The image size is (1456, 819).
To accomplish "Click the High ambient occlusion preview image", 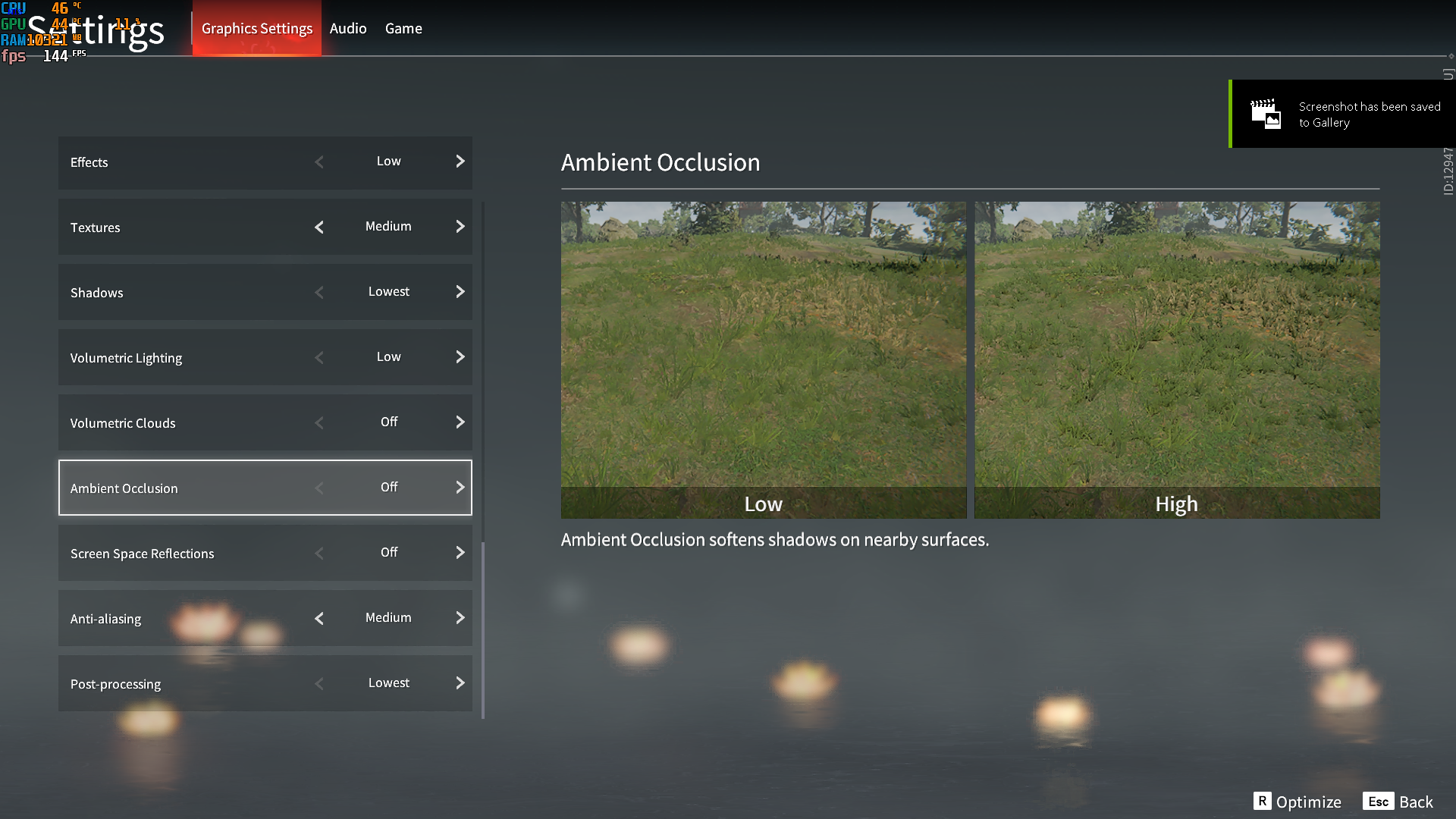I will pos(1176,345).
